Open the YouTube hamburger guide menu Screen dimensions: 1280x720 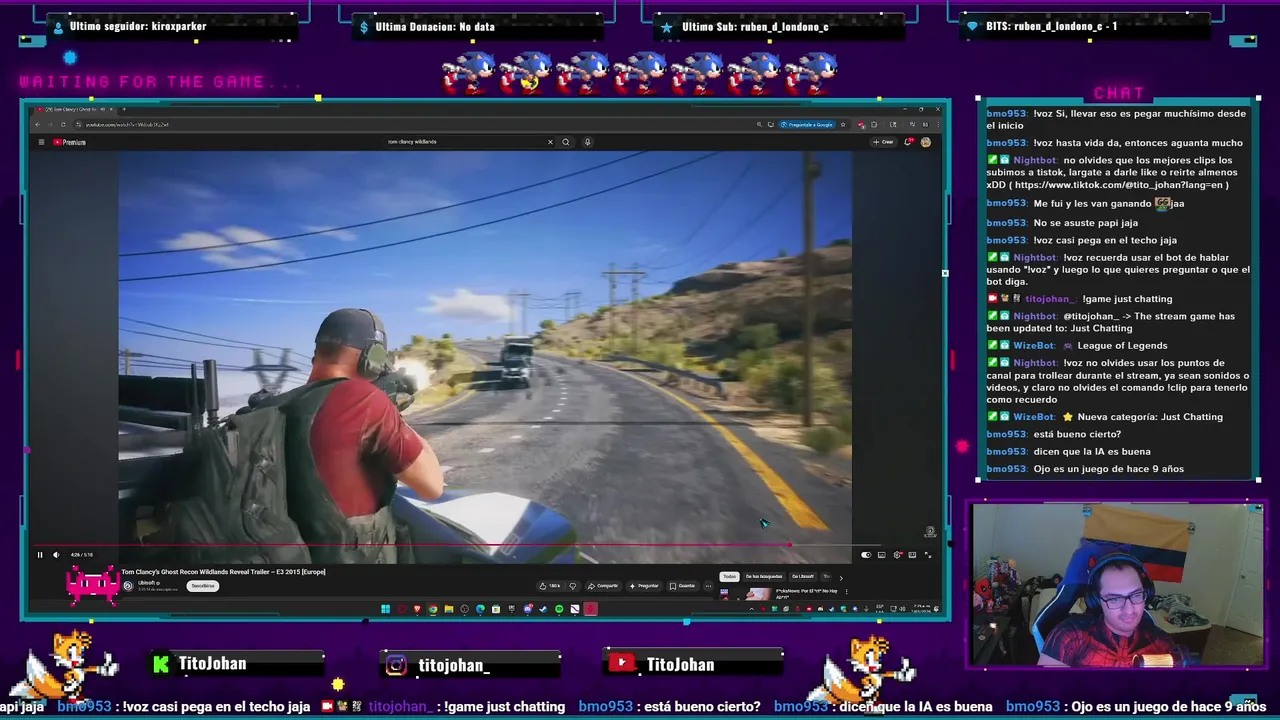pos(41,142)
